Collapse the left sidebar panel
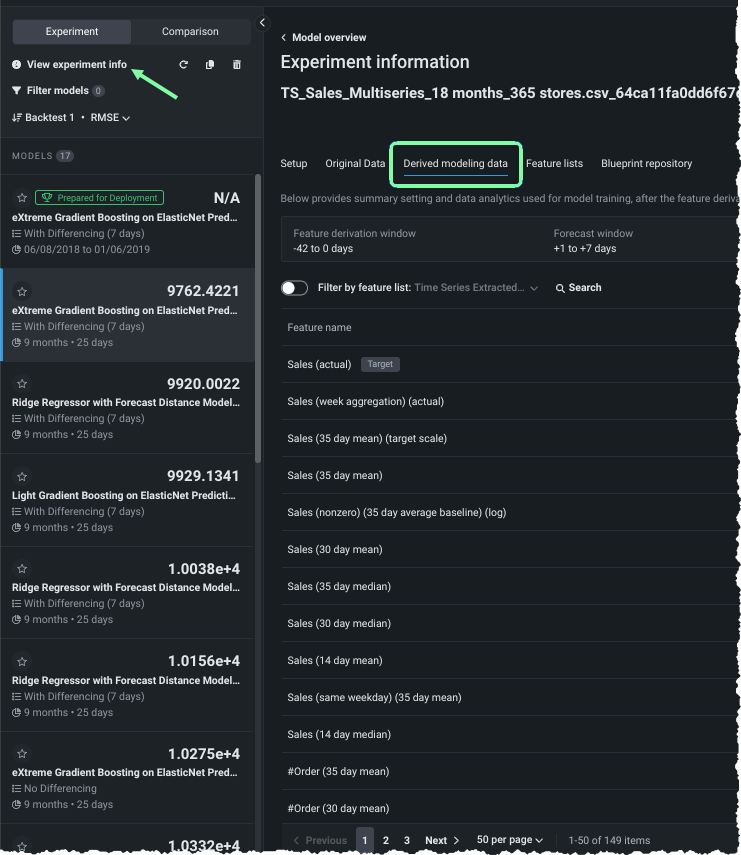This screenshot has height=855, width=741. click(x=262, y=23)
